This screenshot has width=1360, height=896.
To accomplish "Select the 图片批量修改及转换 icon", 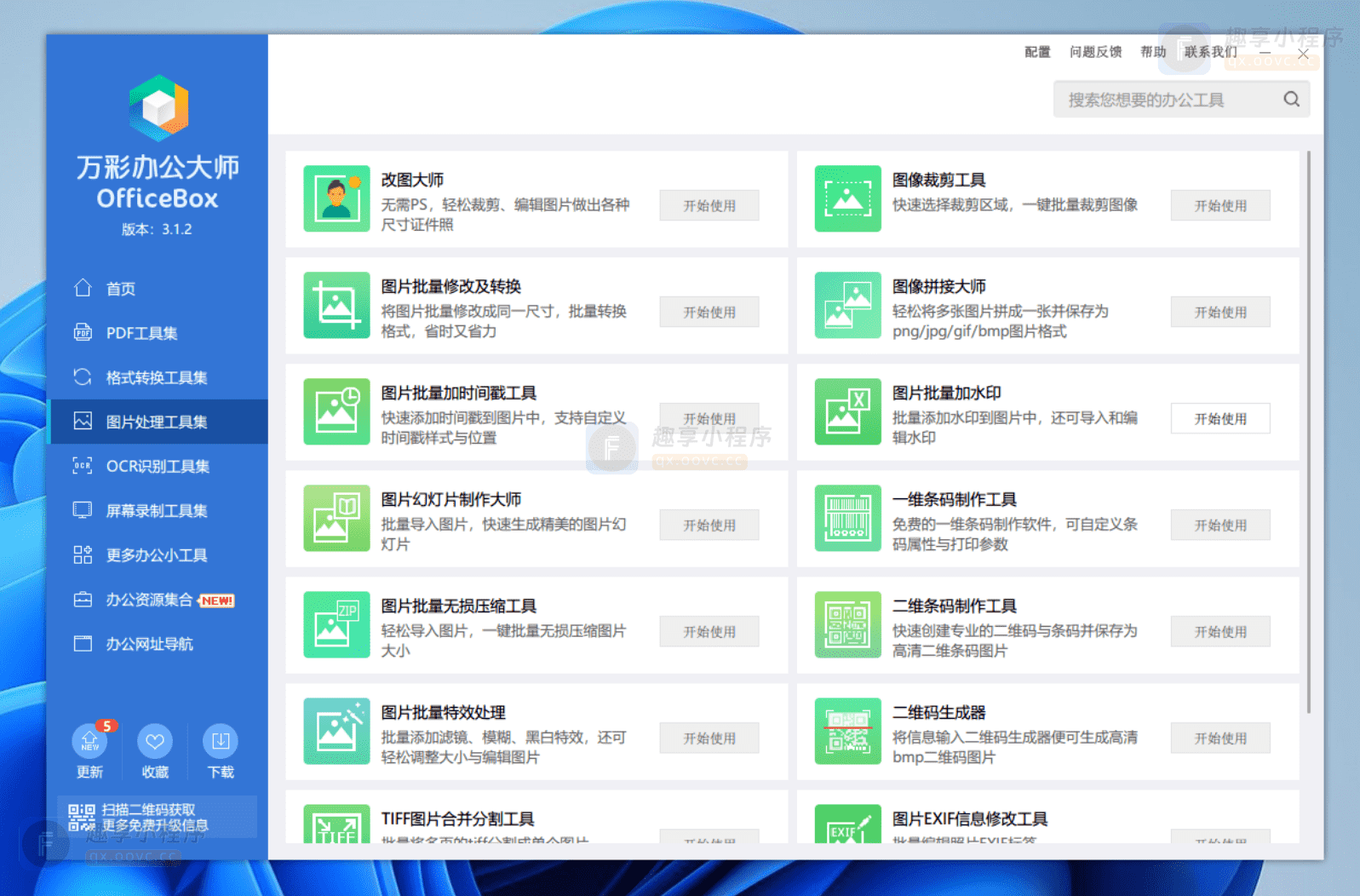I will (336, 305).
